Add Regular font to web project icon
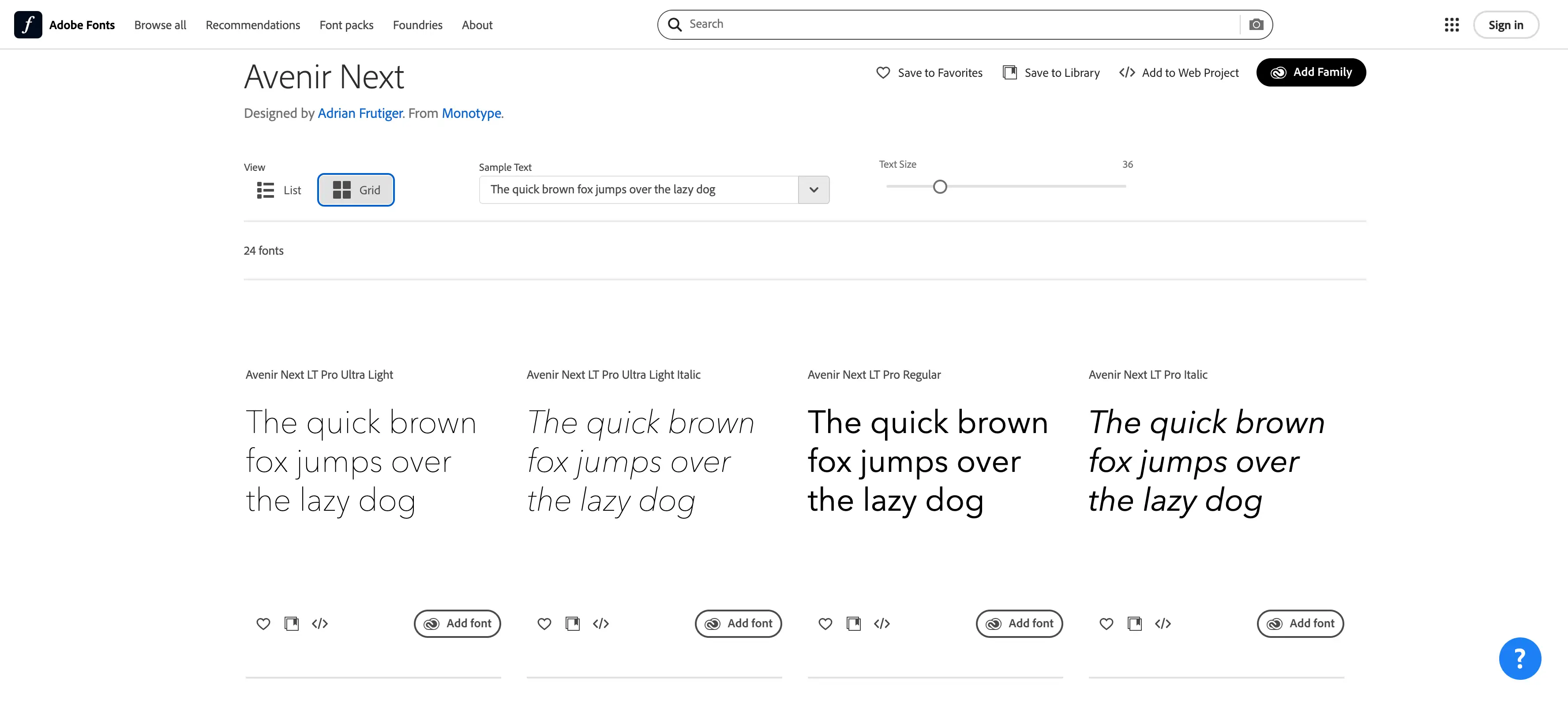 [x=882, y=624]
